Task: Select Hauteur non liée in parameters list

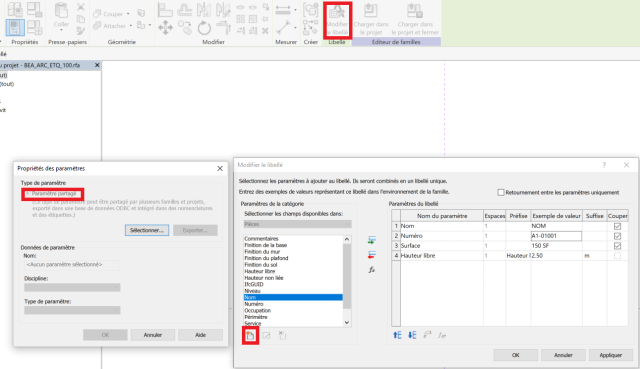Action: tap(264, 278)
